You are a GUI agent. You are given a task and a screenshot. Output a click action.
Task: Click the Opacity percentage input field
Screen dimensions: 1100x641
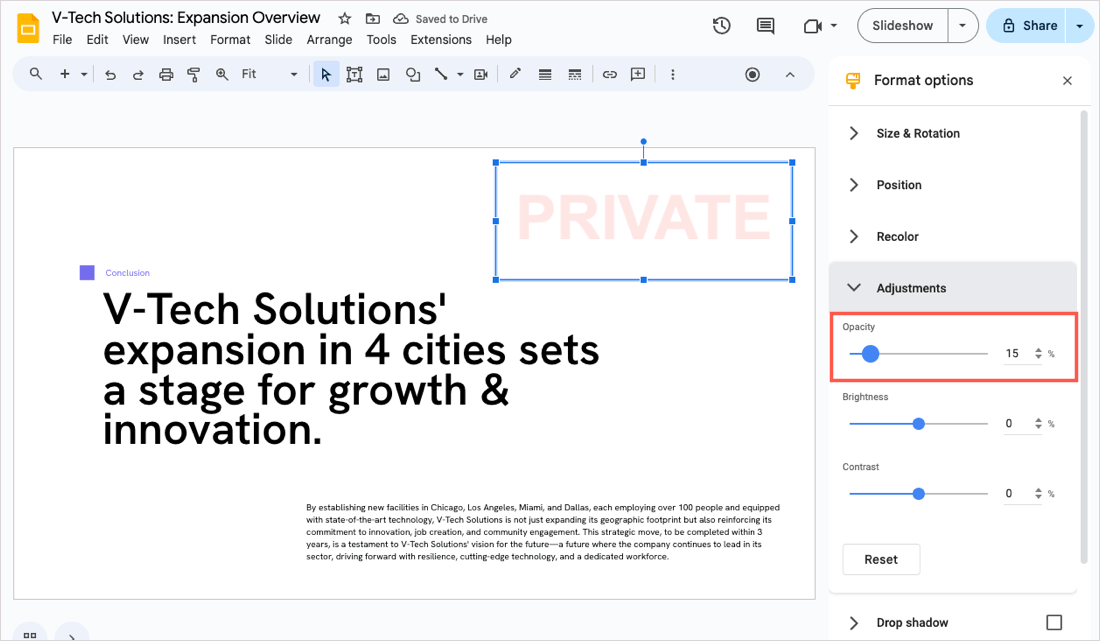tap(1023, 353)
